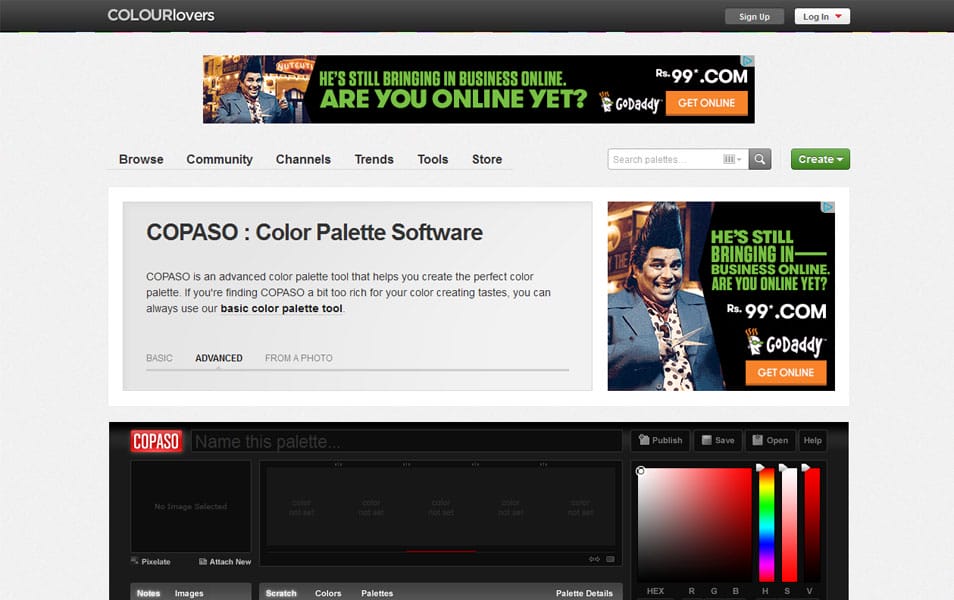Select the fifth color not set slot
This screenshot has width=954, height=600.
[x=580, y=508]
